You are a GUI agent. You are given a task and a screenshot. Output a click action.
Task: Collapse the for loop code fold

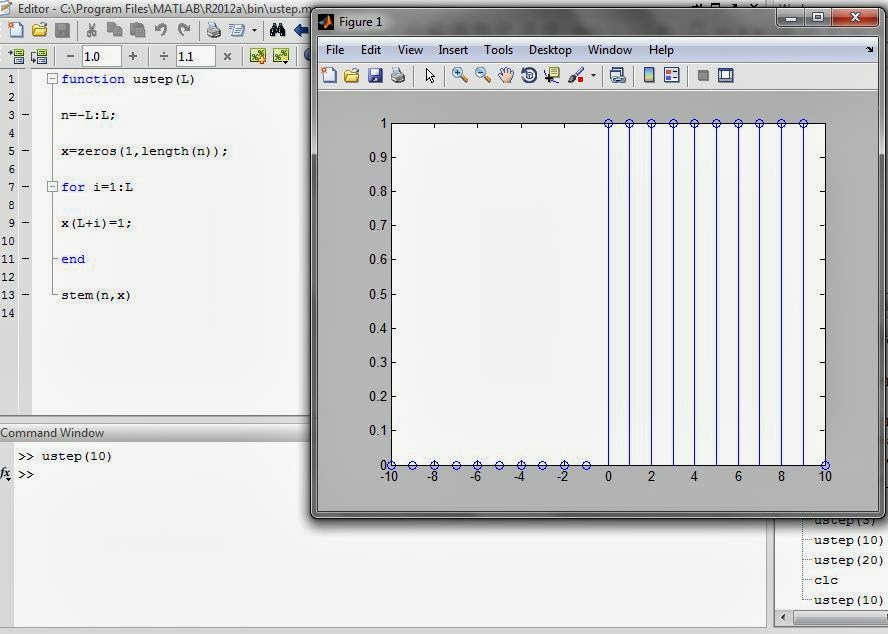tap(53, 187)
